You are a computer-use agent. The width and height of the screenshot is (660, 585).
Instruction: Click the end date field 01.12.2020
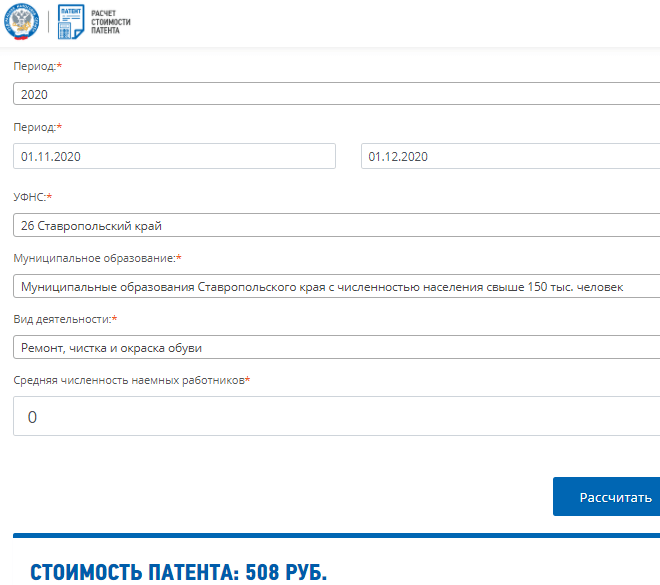click(510, 156)
